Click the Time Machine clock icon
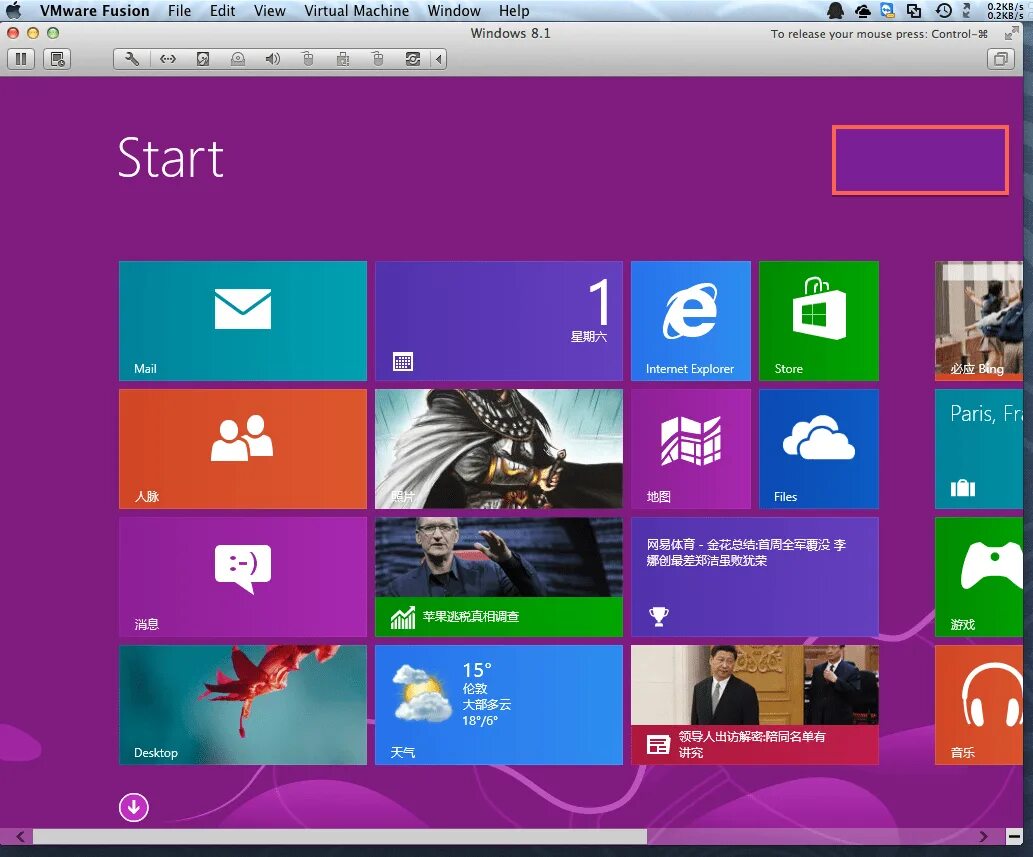Screen dimensions: 1033x857 pyautogui.click(x=943, y=11)
